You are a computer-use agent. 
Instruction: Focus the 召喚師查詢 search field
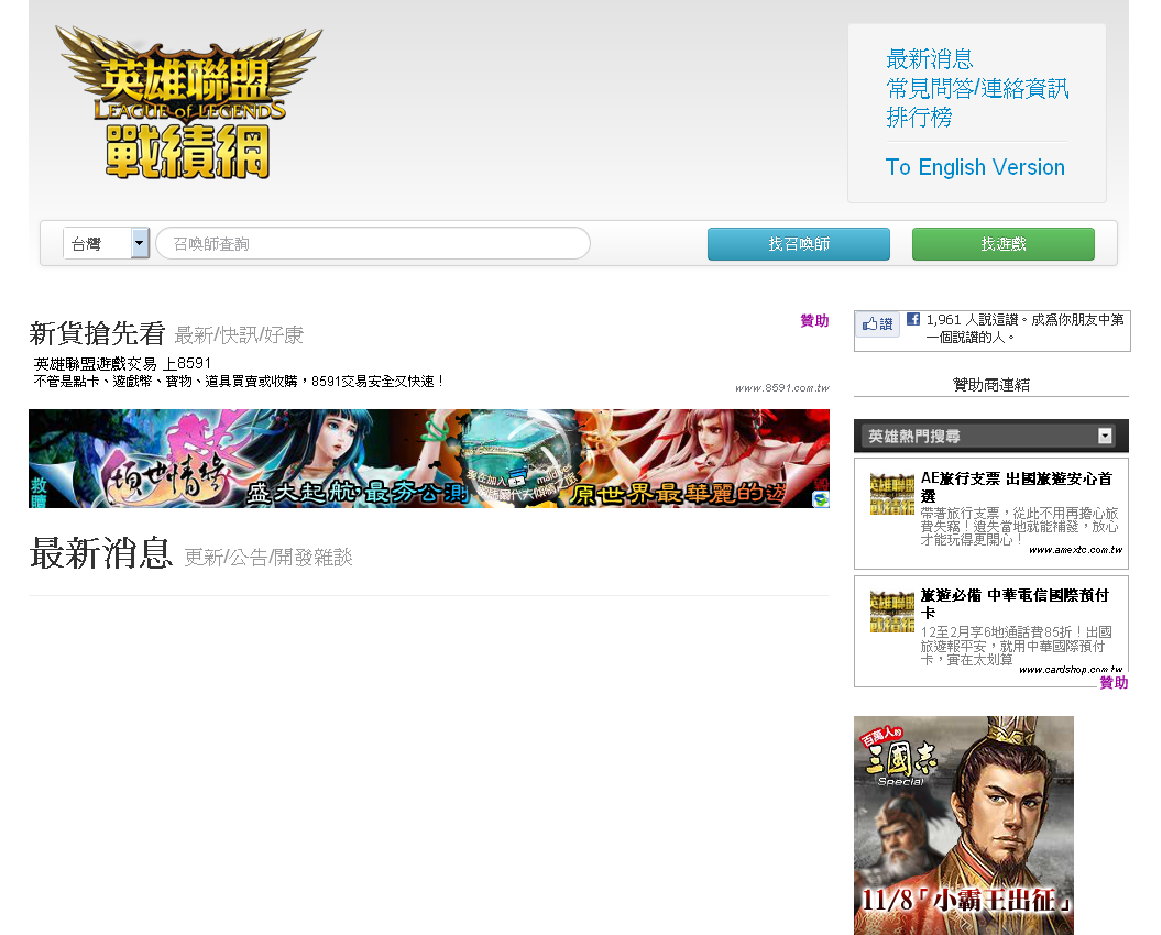(x=372, y=244)
